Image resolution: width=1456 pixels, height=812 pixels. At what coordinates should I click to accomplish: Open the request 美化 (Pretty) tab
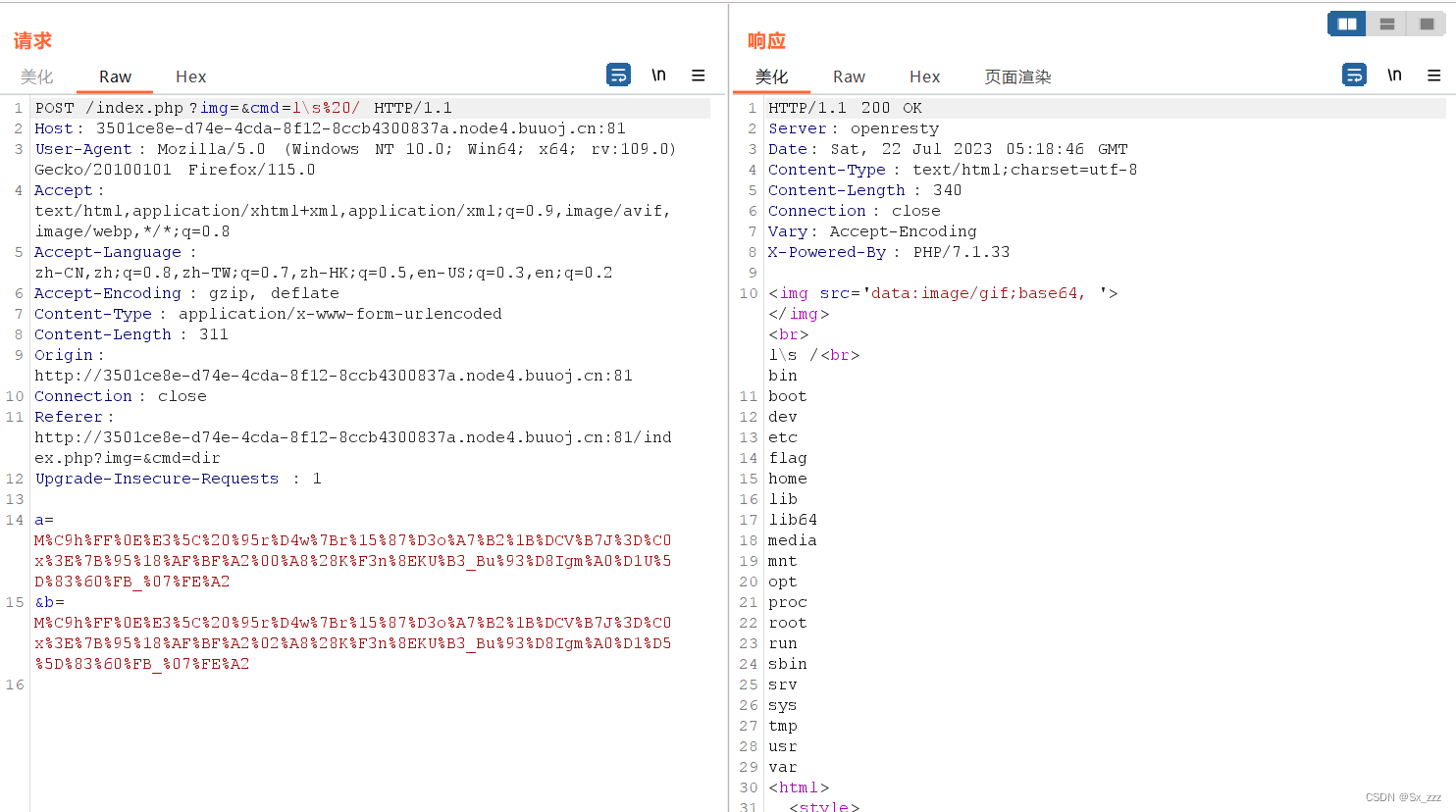pyautogui.click(x=37, y=76)
